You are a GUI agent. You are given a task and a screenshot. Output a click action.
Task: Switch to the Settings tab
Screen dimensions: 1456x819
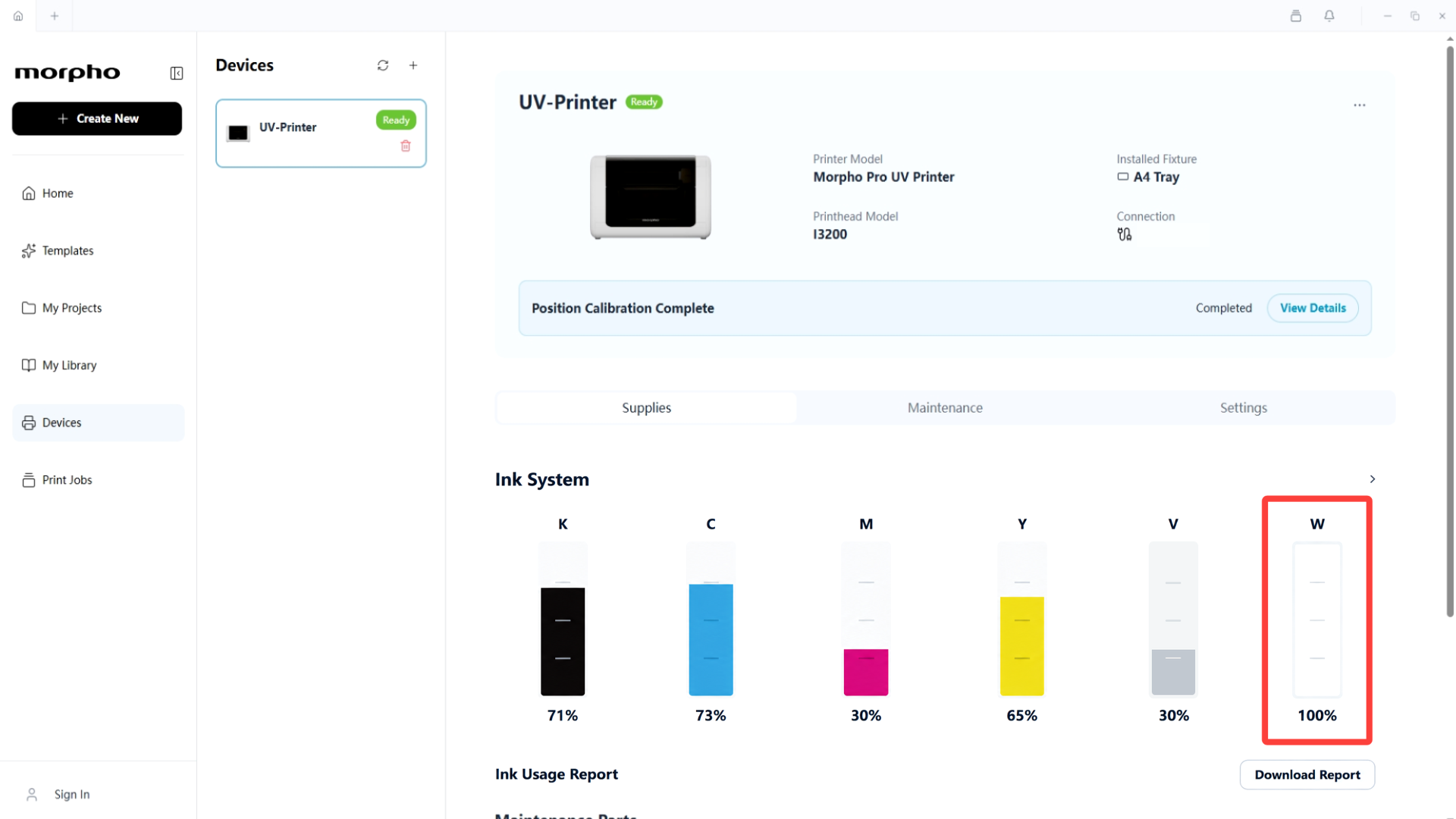pyautogui.click(x=1244, y=408)
